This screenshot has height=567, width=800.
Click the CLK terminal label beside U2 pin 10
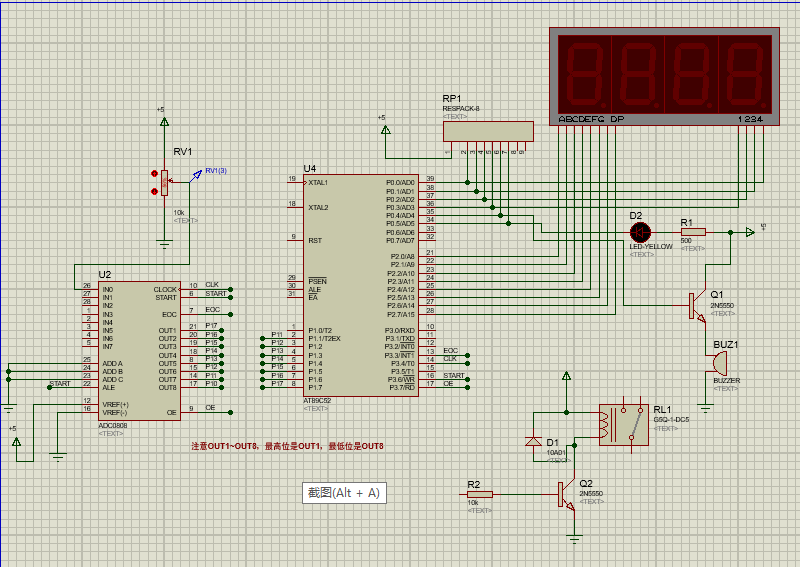click(x=212, y=285)
